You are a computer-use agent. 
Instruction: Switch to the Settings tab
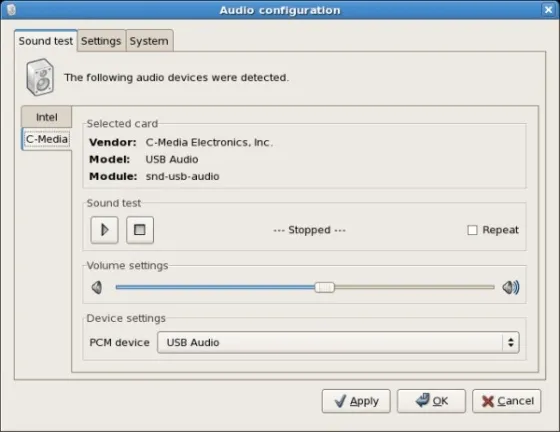tap(101, 41)
